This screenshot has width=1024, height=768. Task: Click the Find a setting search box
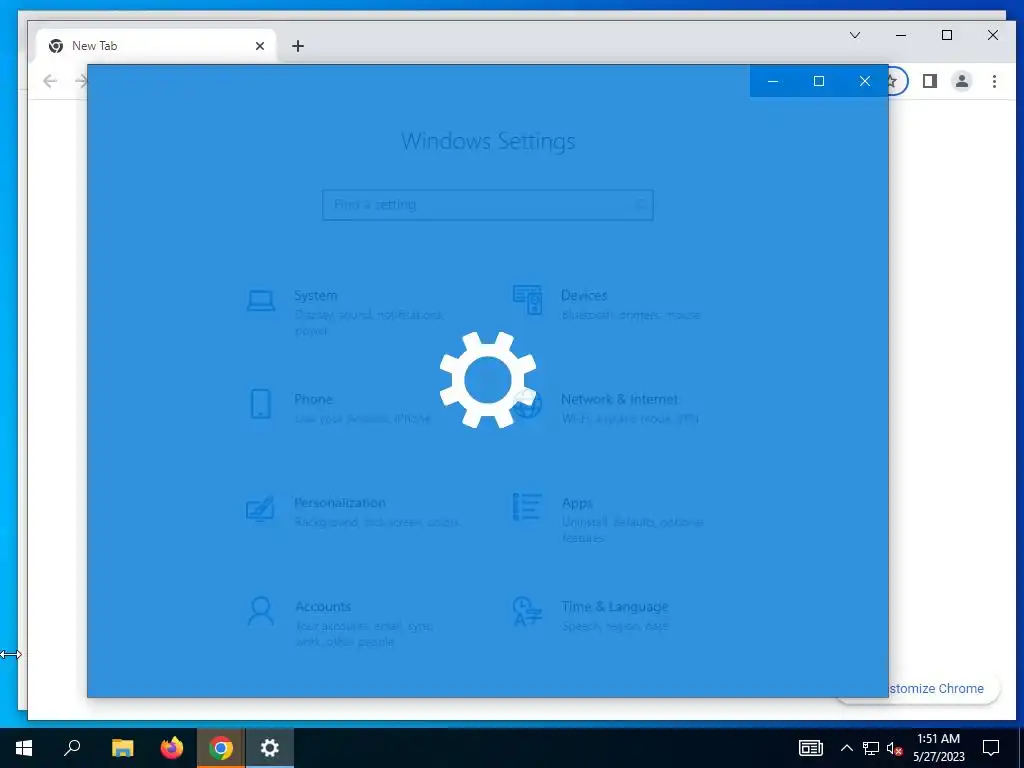tap(488, 205)
